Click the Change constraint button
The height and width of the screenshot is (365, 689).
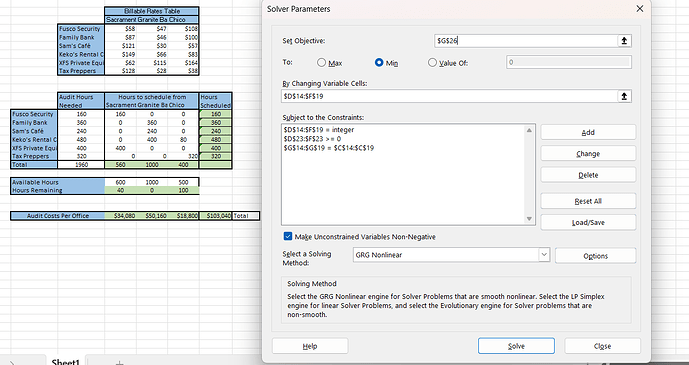coord(588,154)
